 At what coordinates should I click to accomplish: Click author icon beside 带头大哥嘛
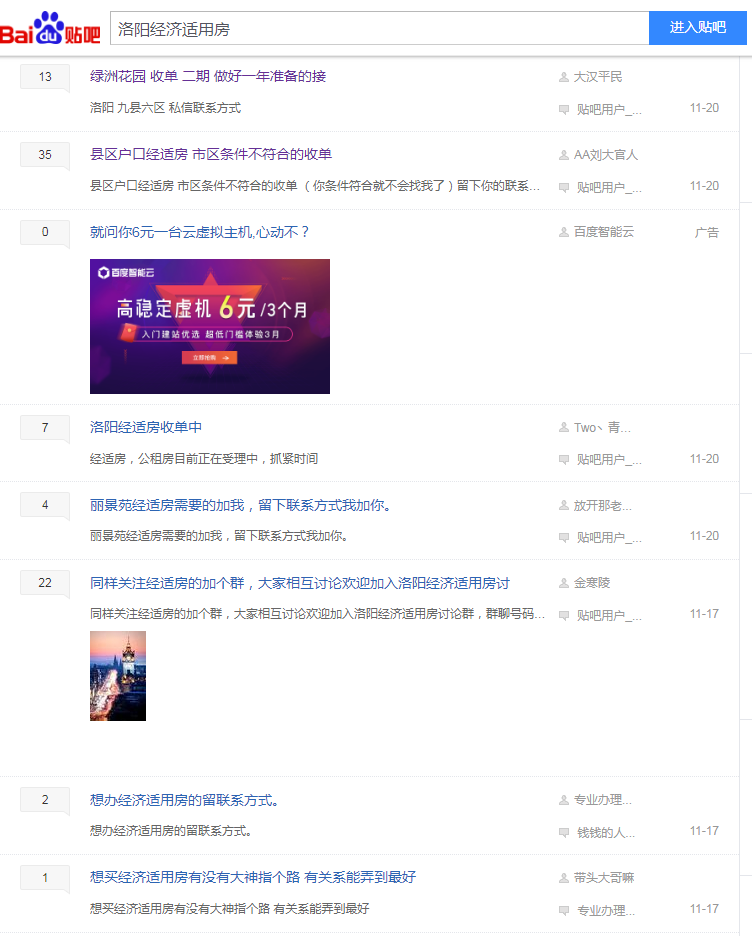[x=563, y=878]
